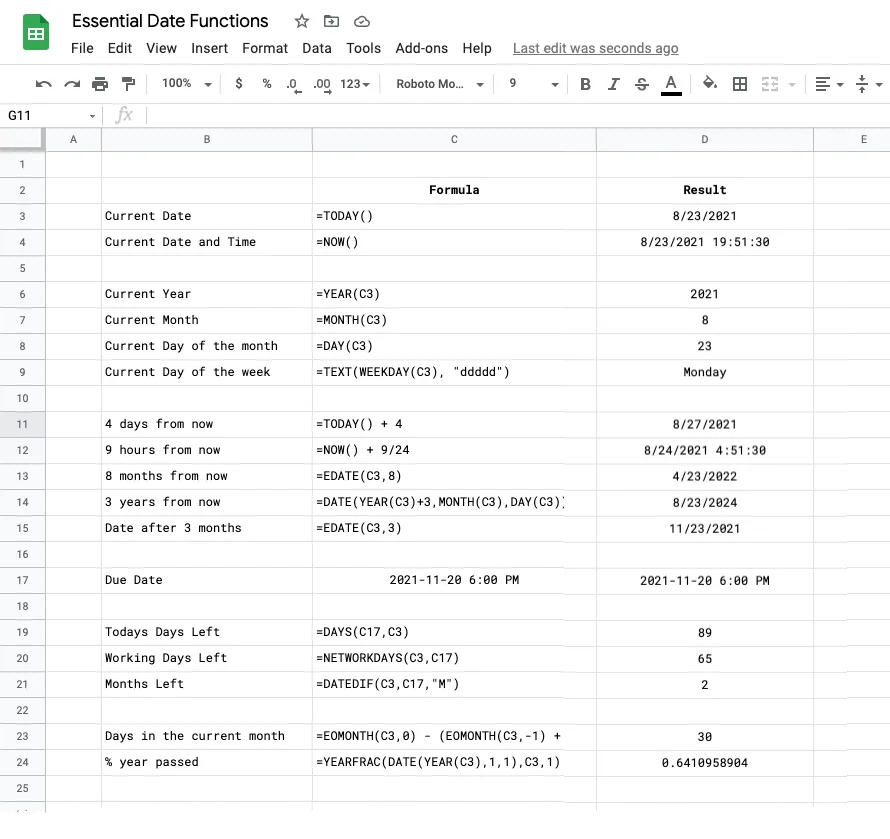Star the Essential Date Functions spreadsheet
890x839 pixels.
300,20
